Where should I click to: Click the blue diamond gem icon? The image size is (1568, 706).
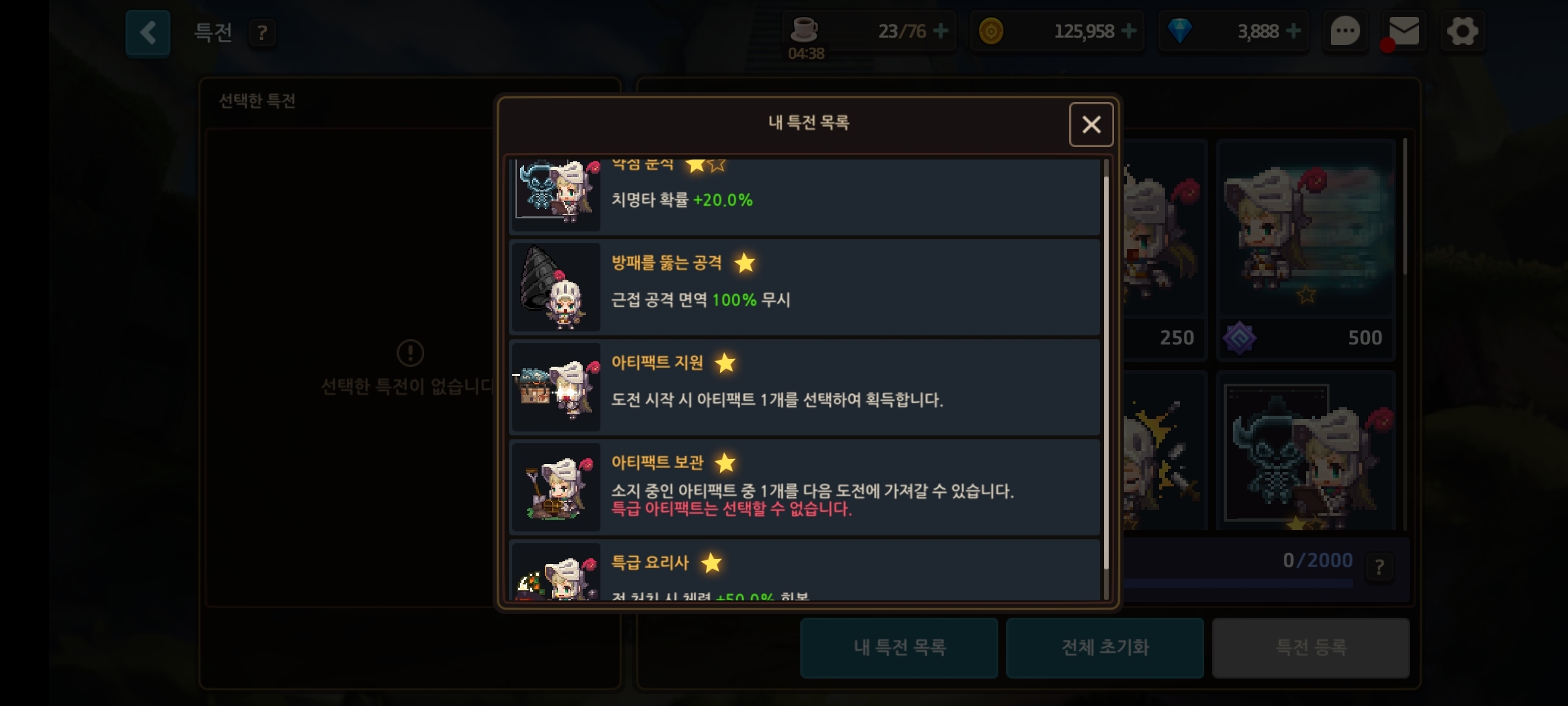pos(1179,31)
